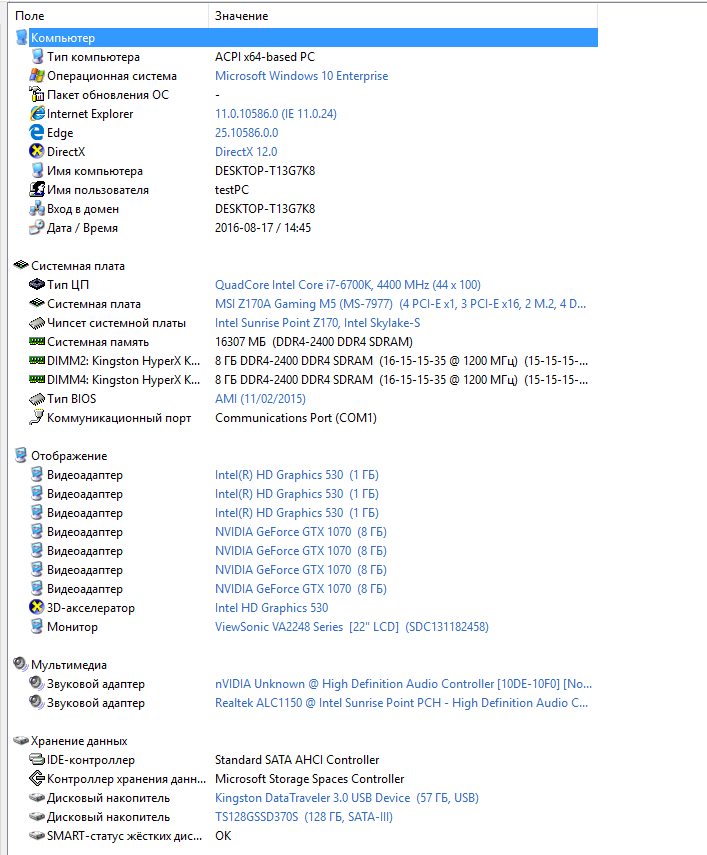The image size is (707, 855).
Task: Open the nVIDIA Unknown audio controller link
Action: point(403,684)
